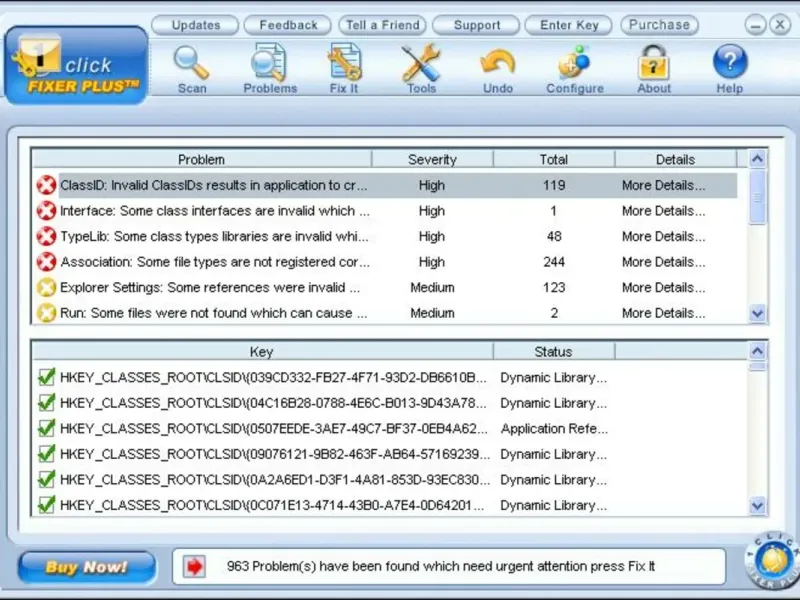
Task: Click the problems list scrollbar thumb
Action: tap(757, 197)
